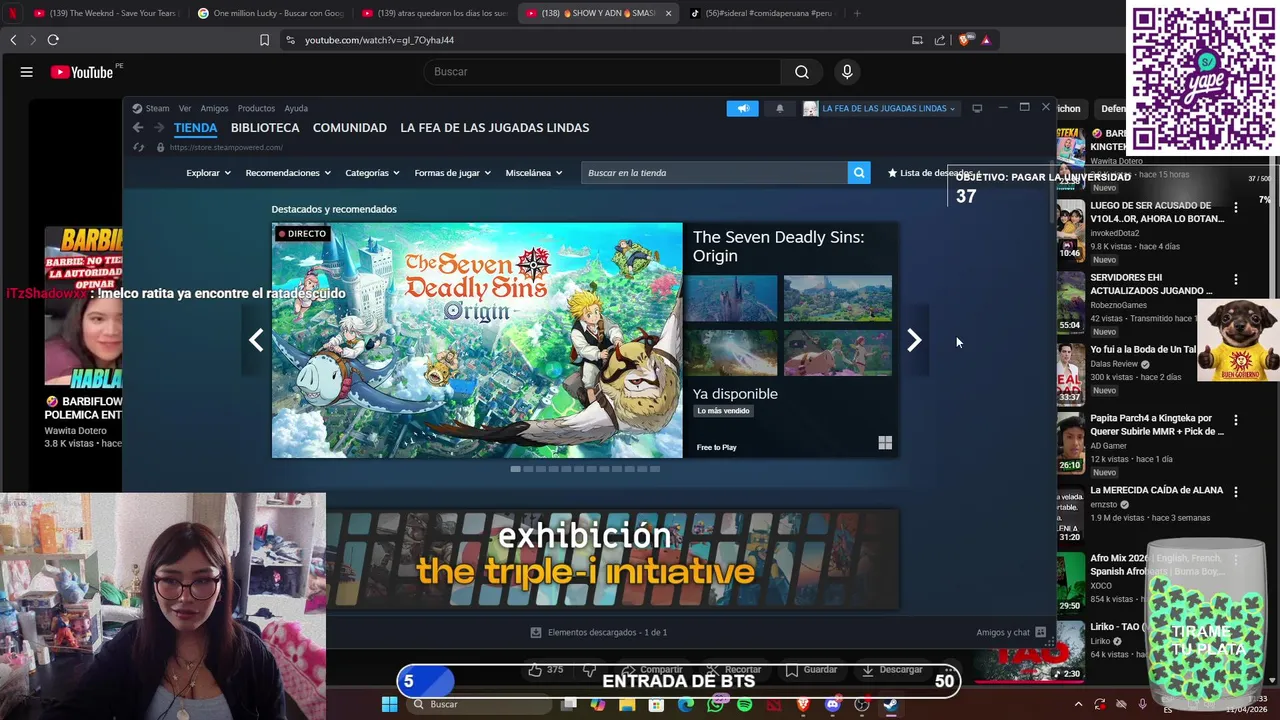Expand Recomendaciones dropdown

click(x=288, y=173)
